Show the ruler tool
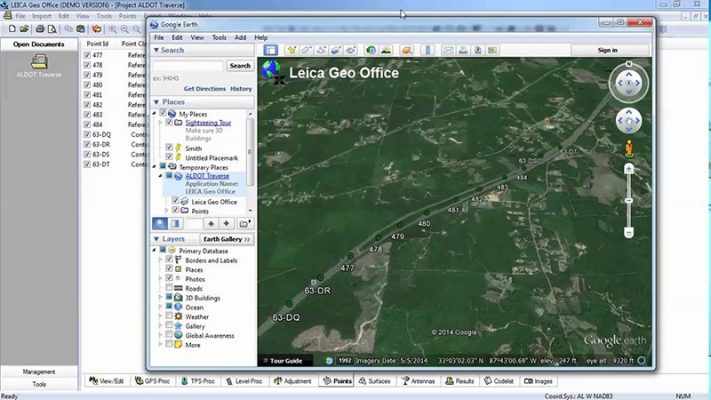Screen dimensions: 711x400 [x=428, y=50]
